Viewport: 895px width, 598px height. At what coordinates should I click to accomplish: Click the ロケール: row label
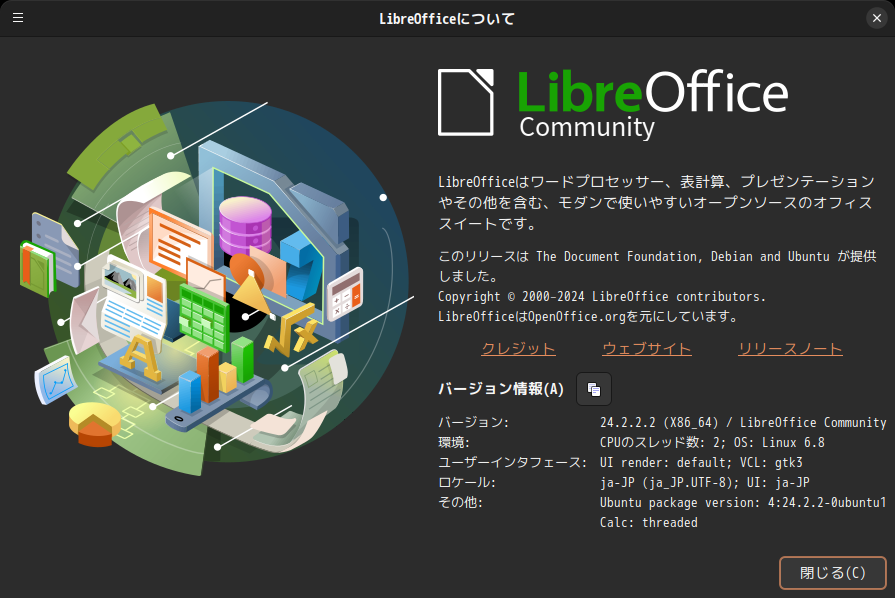(x=467, y=483)
